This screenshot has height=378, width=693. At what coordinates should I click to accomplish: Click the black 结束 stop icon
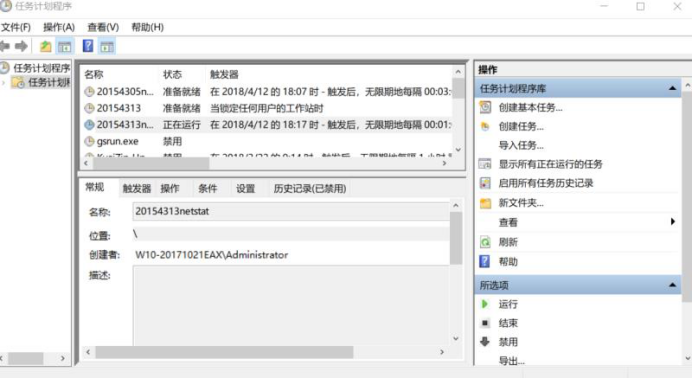[x=485, y=323]
